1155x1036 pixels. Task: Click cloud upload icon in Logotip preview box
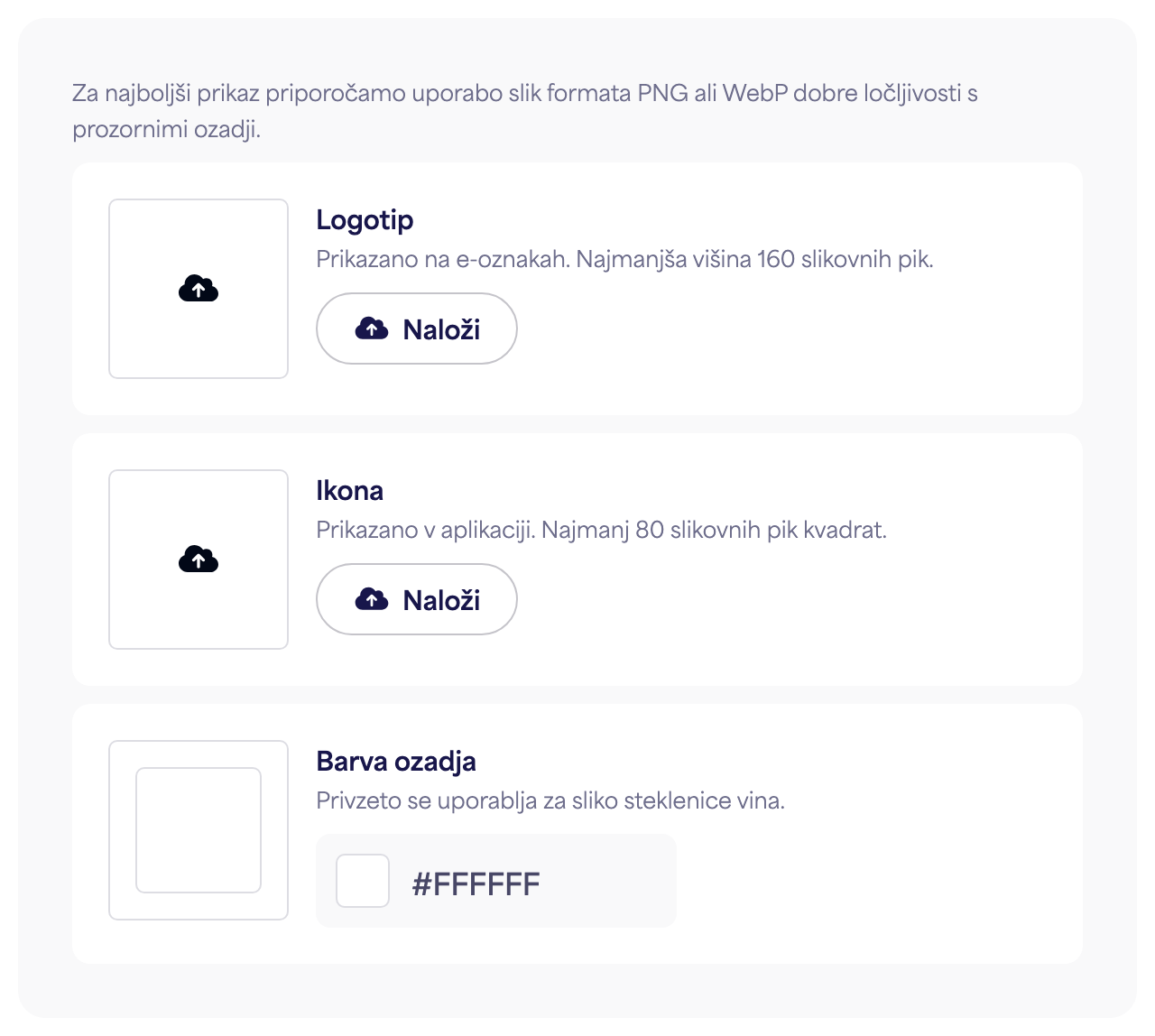point(199,289)
